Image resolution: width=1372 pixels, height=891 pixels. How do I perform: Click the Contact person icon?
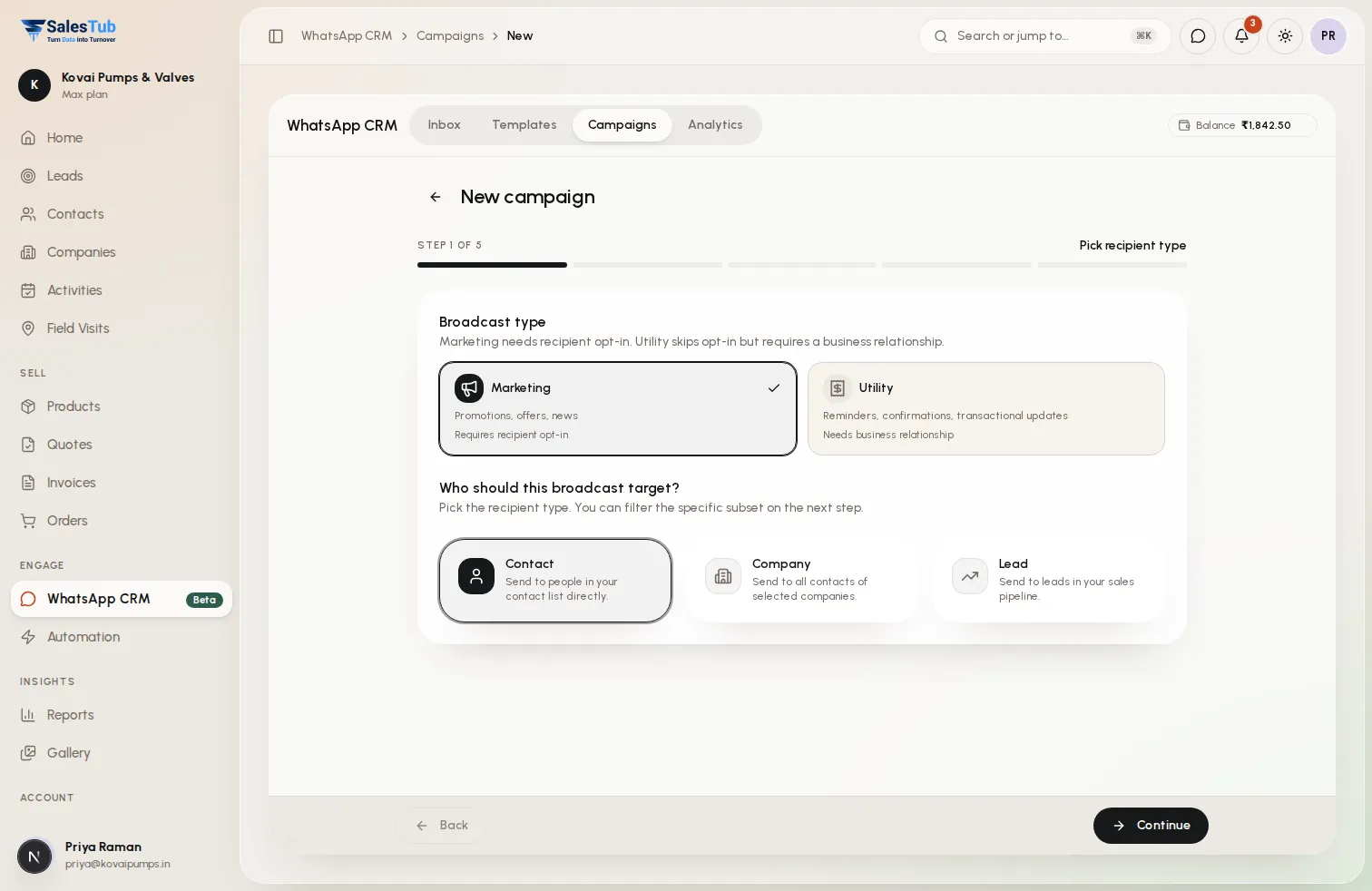coord(476,576)
